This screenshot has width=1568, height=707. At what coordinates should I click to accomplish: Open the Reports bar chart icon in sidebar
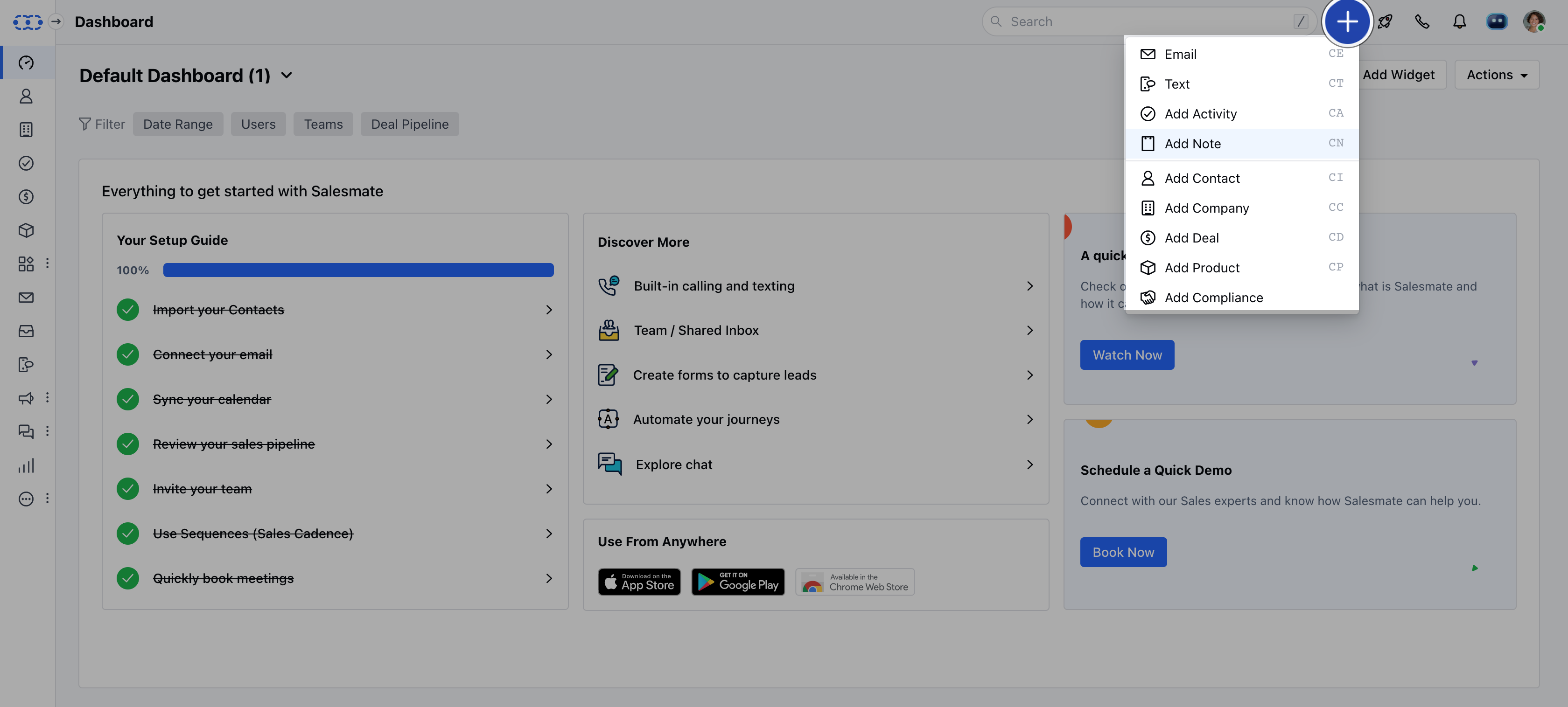tap(26, 465)
